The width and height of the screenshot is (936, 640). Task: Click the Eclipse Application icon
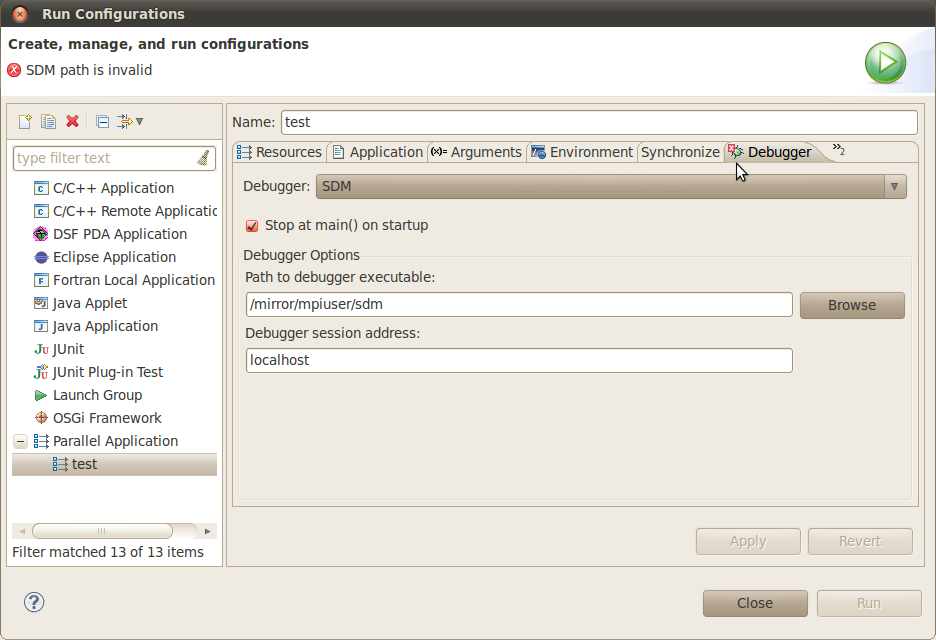pos(41,257)
